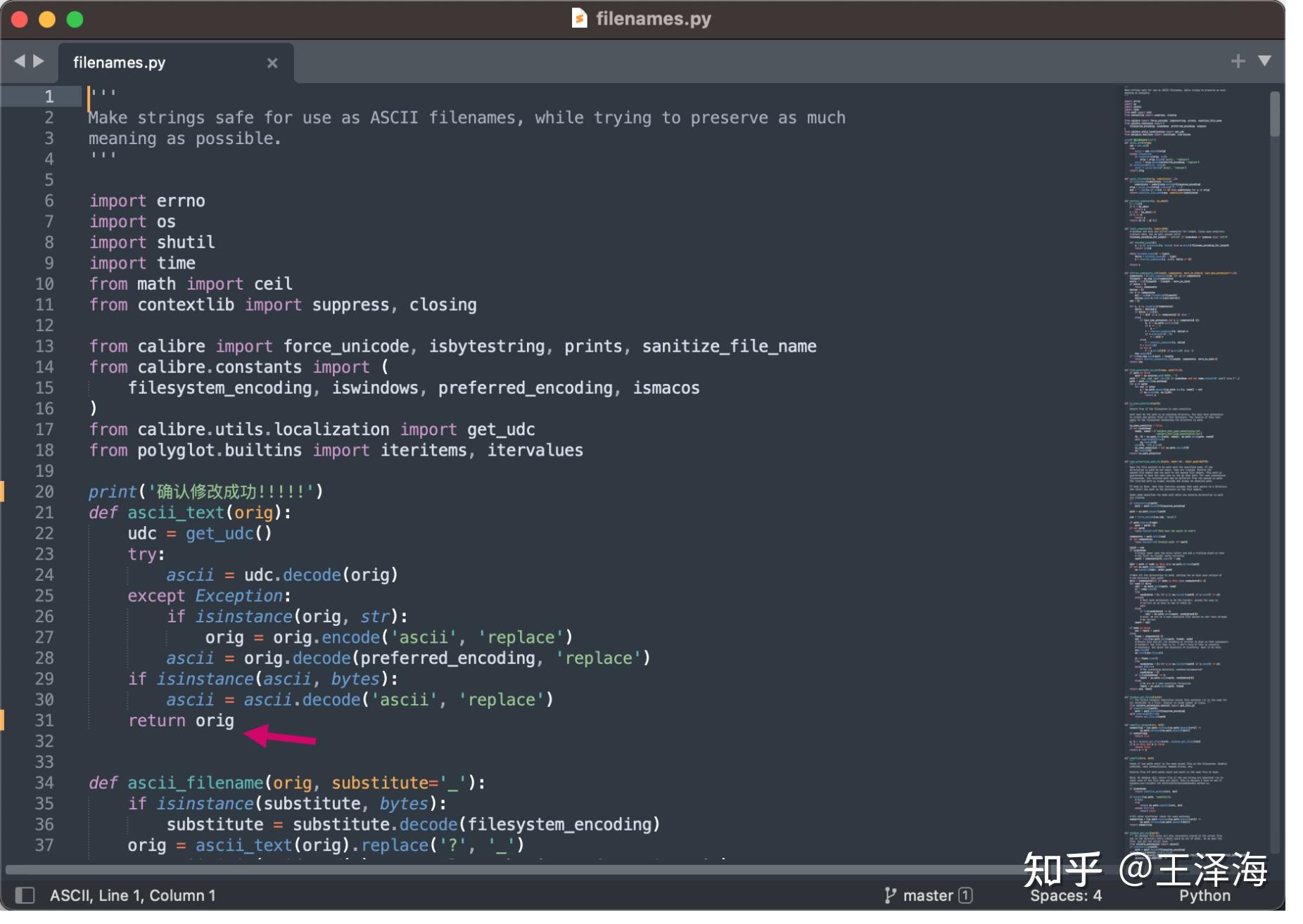Click 'calibre.utils.localization' on line 17
1303x924 pixels.
tap(263, 430)
